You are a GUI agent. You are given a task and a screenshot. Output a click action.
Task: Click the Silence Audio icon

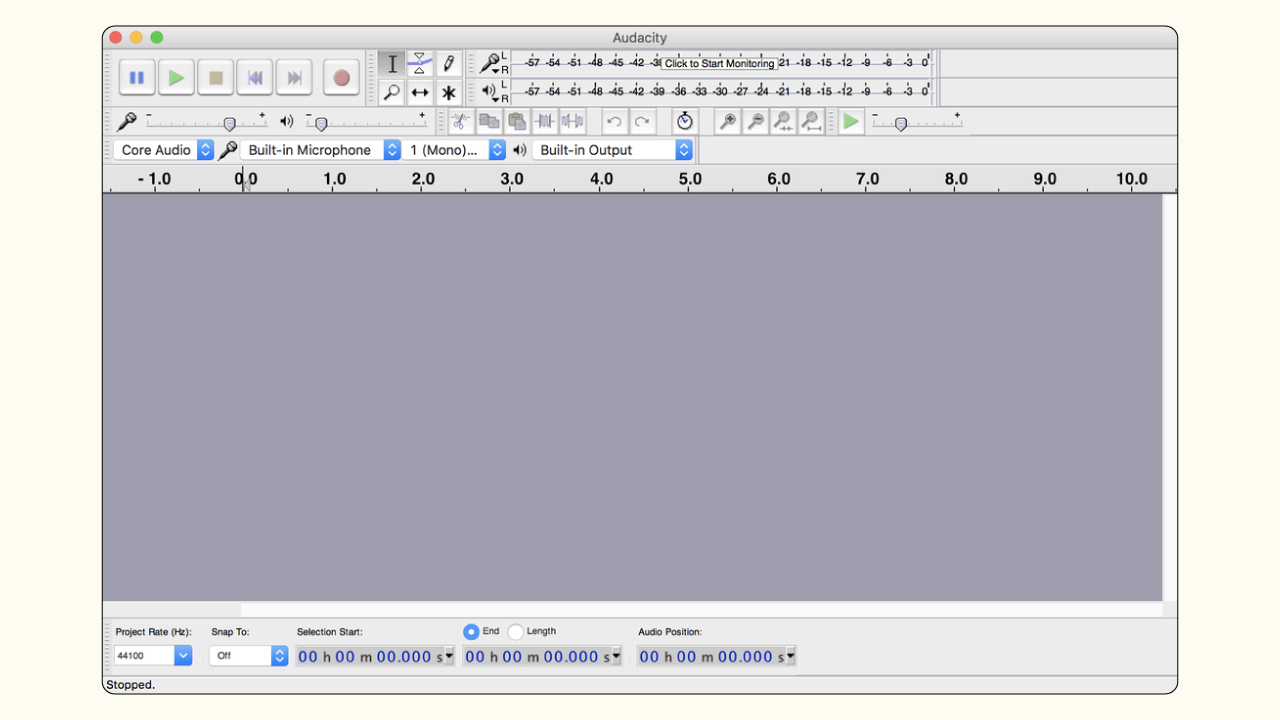tap(572, 122)
